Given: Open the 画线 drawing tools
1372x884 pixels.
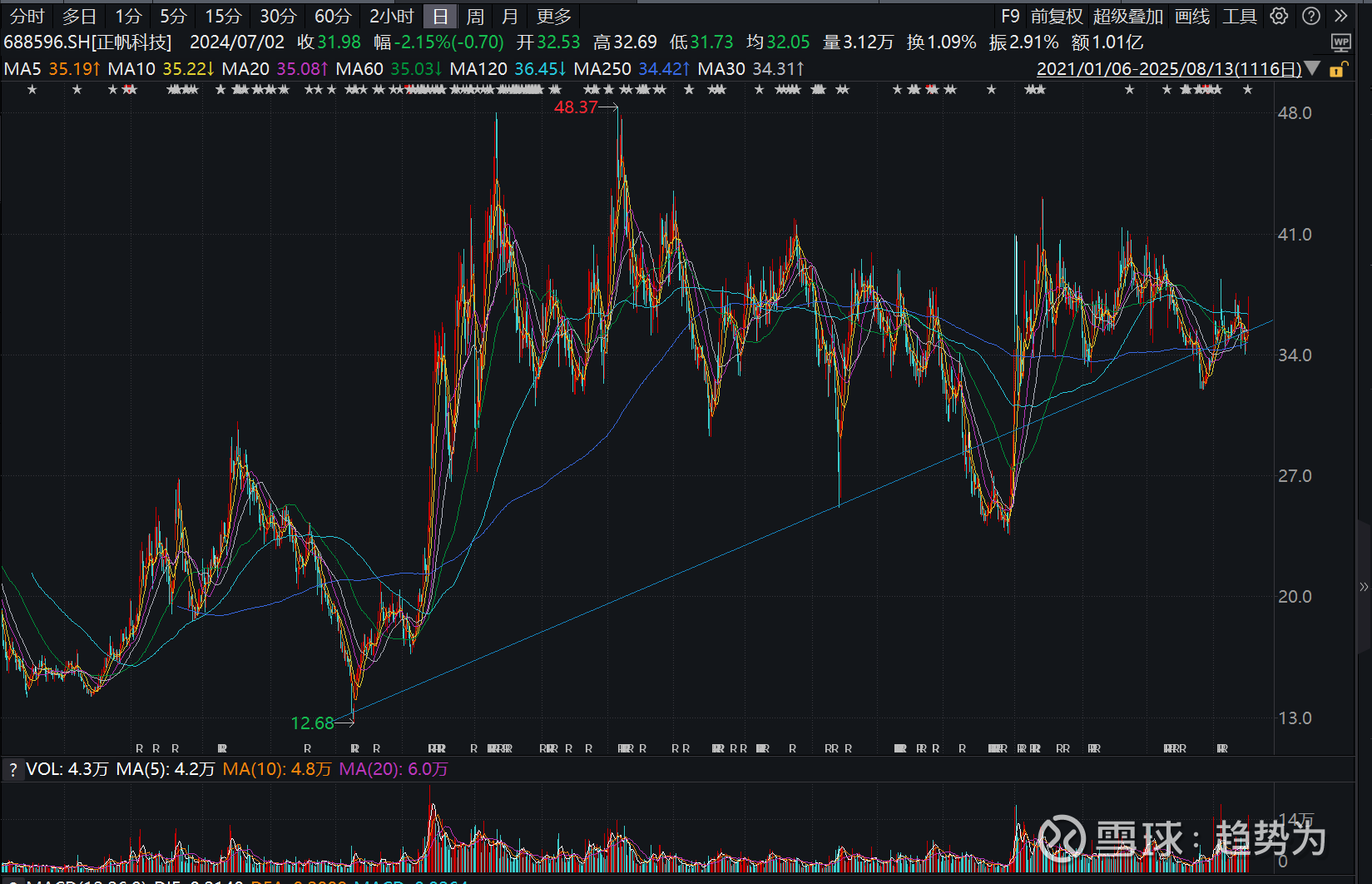Looking at the screenshot, I should [x=1191, y=17].
